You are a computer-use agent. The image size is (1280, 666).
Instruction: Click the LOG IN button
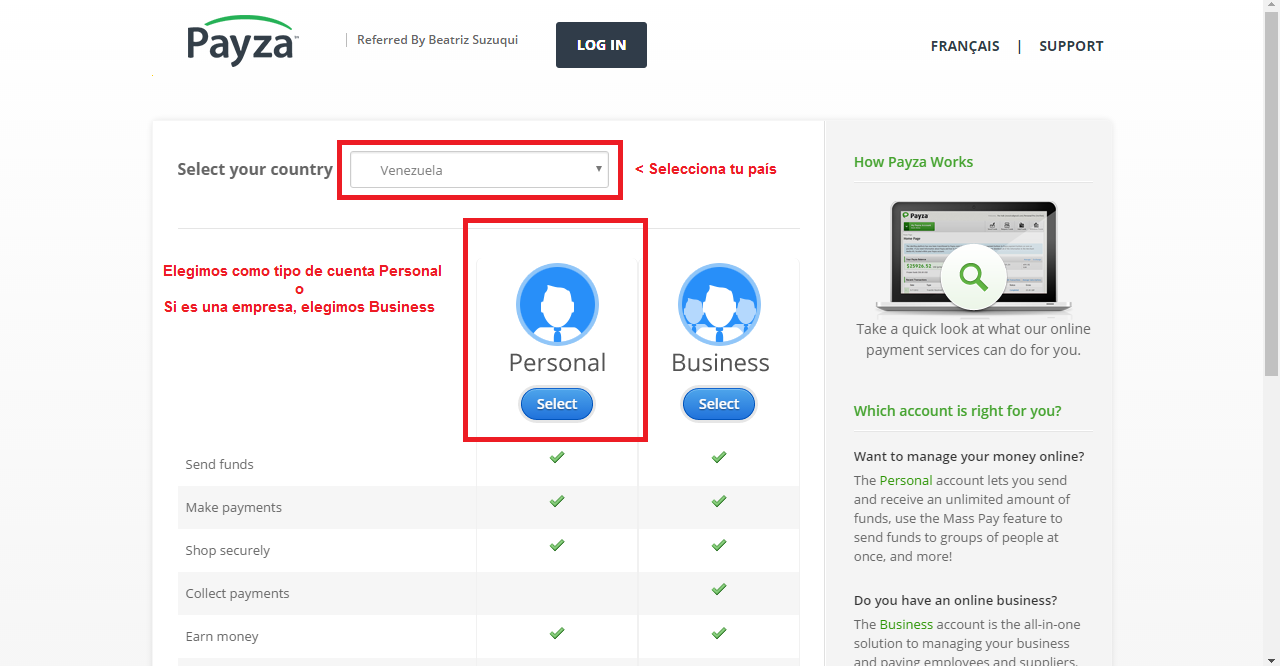[x=601, y=44]
